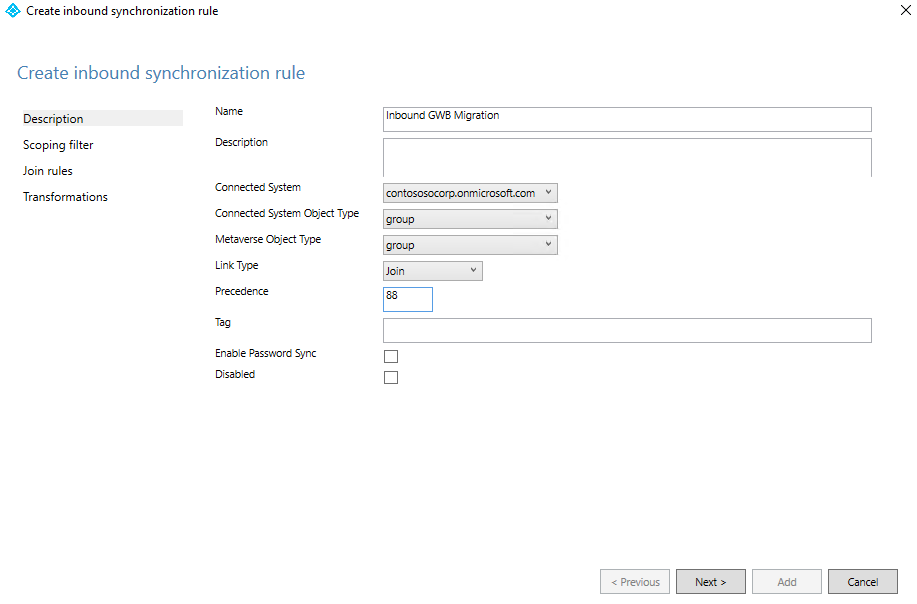Image resolution: width=917 pixels, height=604 pixels.
Task: Focus the Description text box
Action: tap(627, 158)
